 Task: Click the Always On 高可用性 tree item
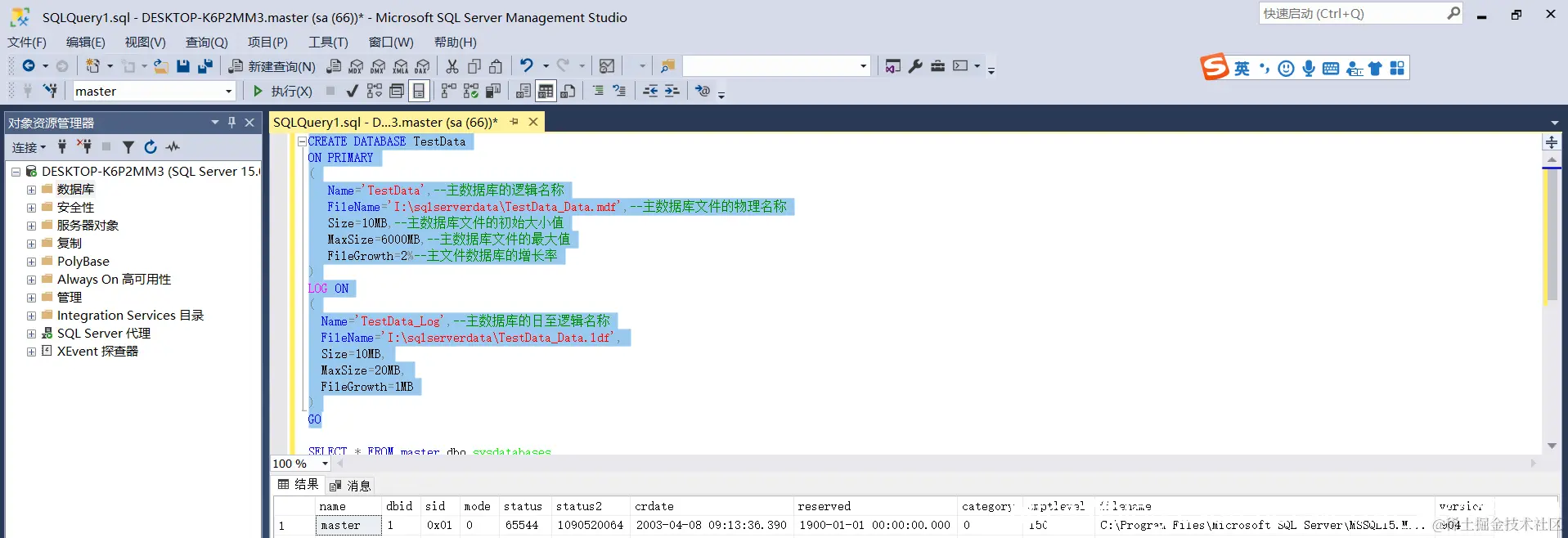tap(114, 280)
